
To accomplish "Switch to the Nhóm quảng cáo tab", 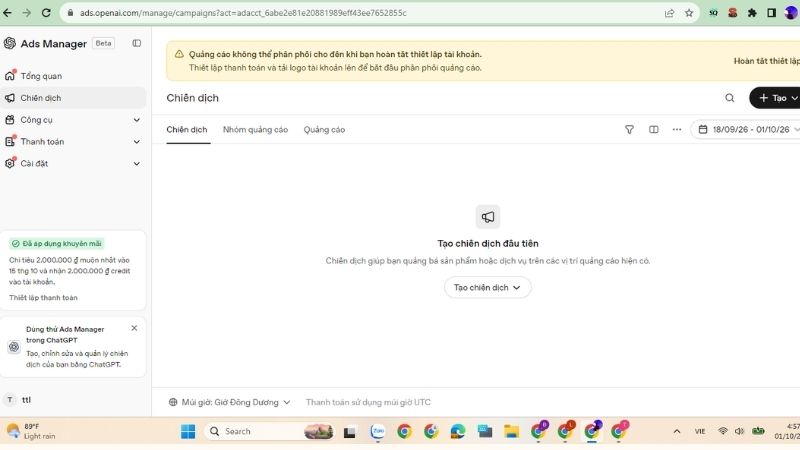I will click(x=255, y=130).
